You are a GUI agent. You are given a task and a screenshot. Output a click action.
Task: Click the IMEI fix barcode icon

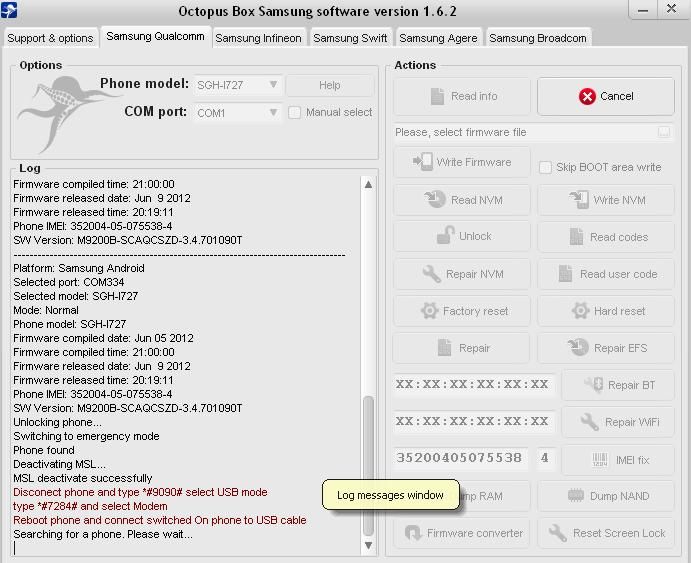coord(600,460)
